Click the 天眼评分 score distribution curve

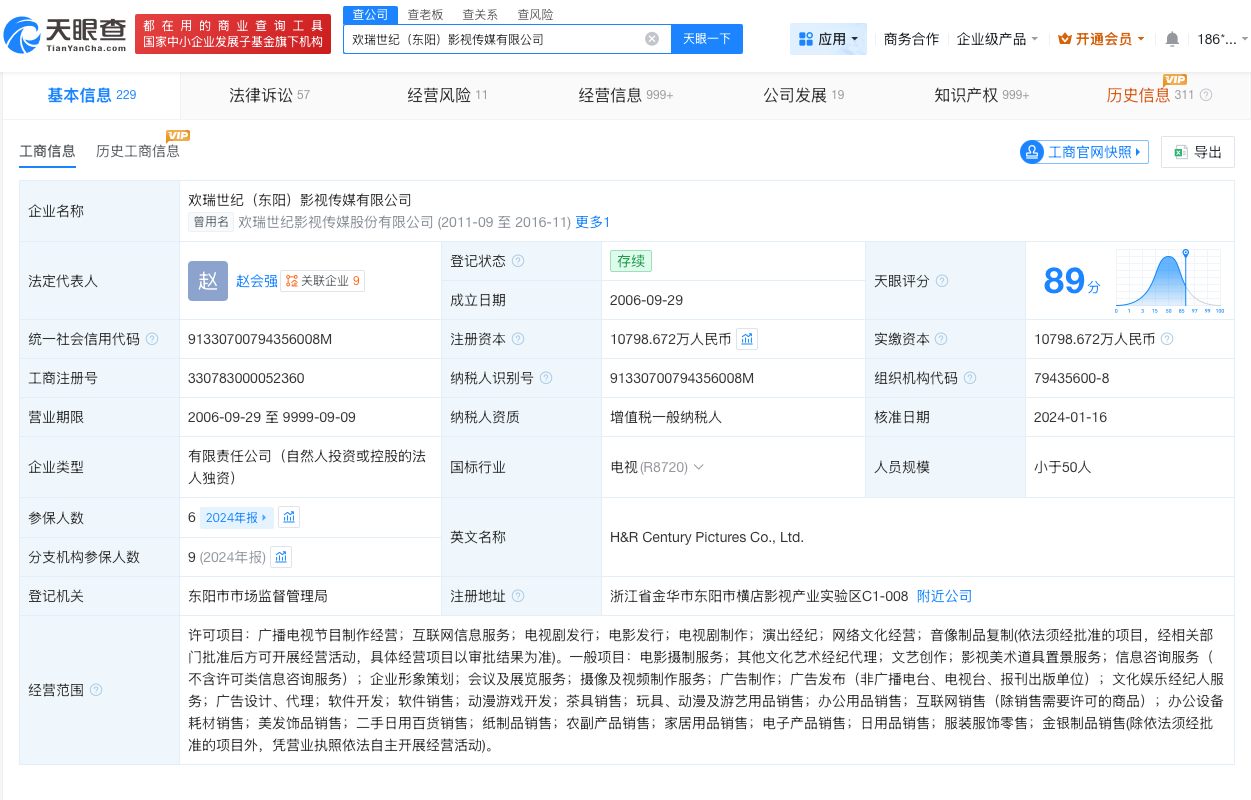coord(1168,280)
